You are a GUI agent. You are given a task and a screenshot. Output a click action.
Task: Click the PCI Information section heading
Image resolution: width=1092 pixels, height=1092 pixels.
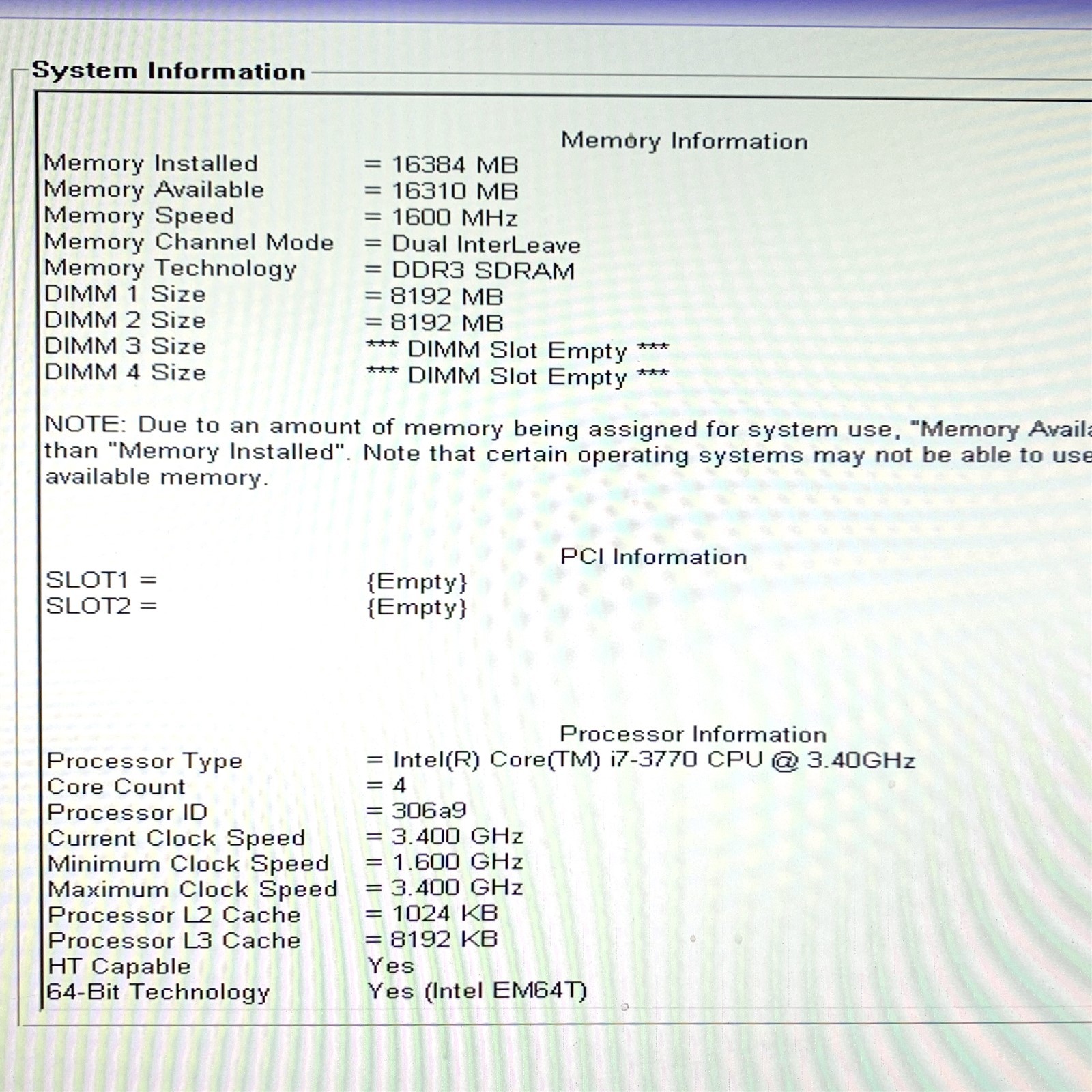(654, 557)
